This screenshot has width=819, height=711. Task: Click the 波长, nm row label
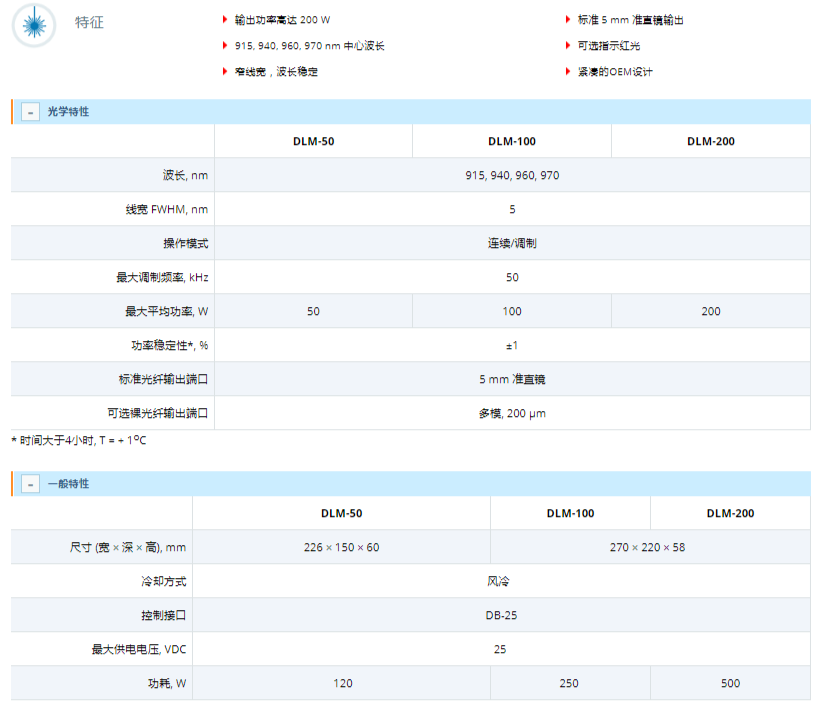[x=185, y=176]
